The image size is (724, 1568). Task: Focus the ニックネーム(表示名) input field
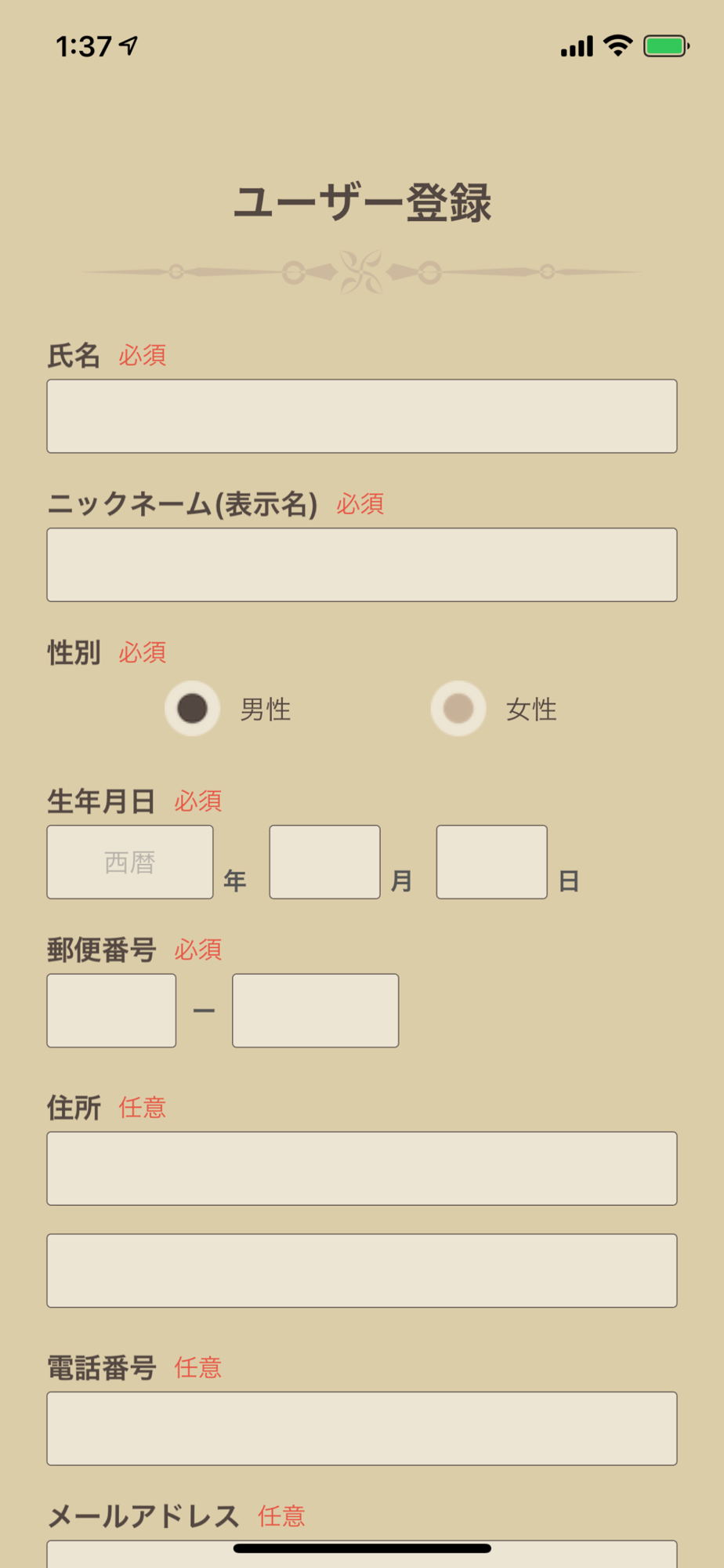362,564
